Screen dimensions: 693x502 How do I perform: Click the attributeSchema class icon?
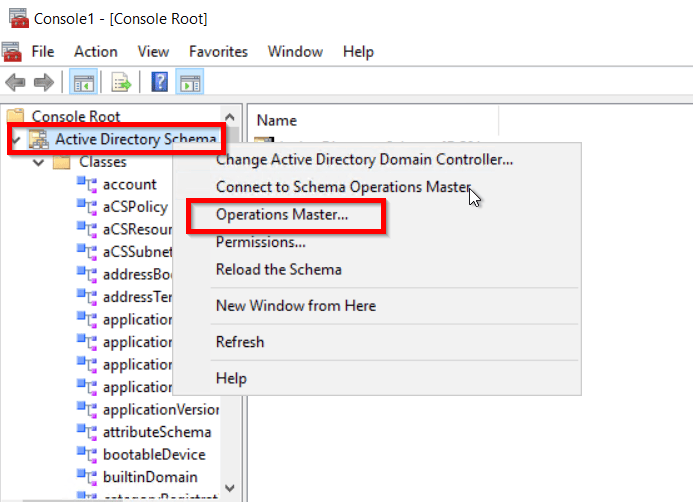(87, 432)
